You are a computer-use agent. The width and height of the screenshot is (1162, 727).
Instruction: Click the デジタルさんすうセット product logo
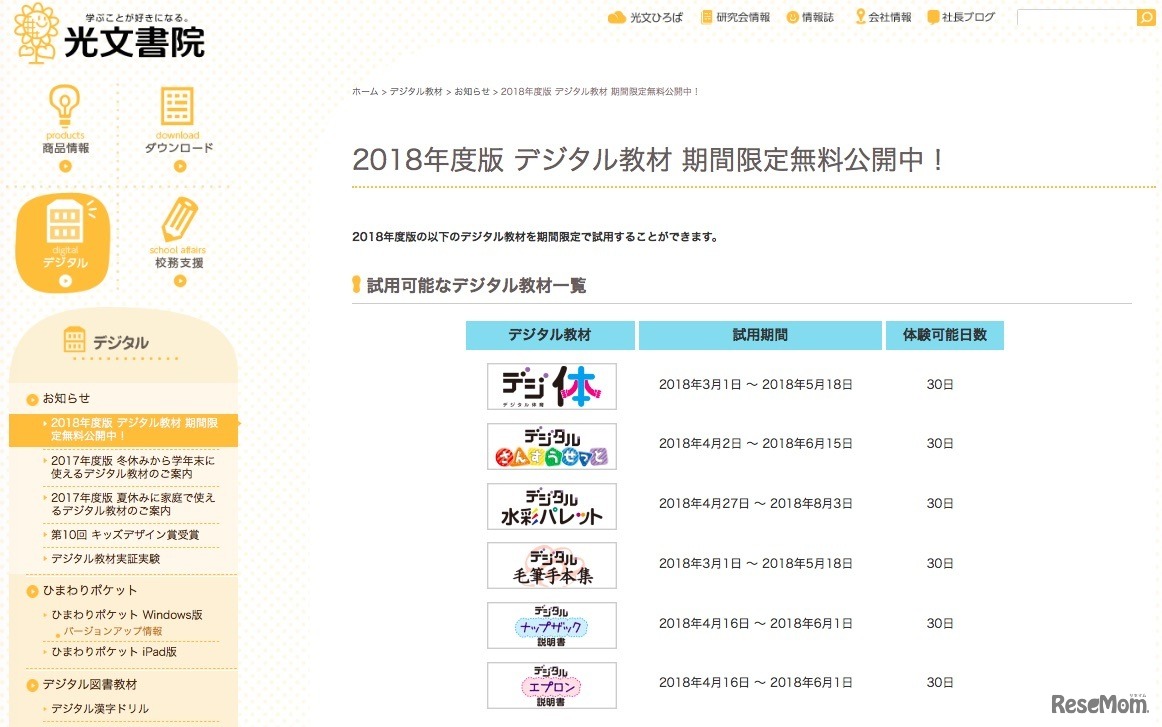tap(551, 446)
